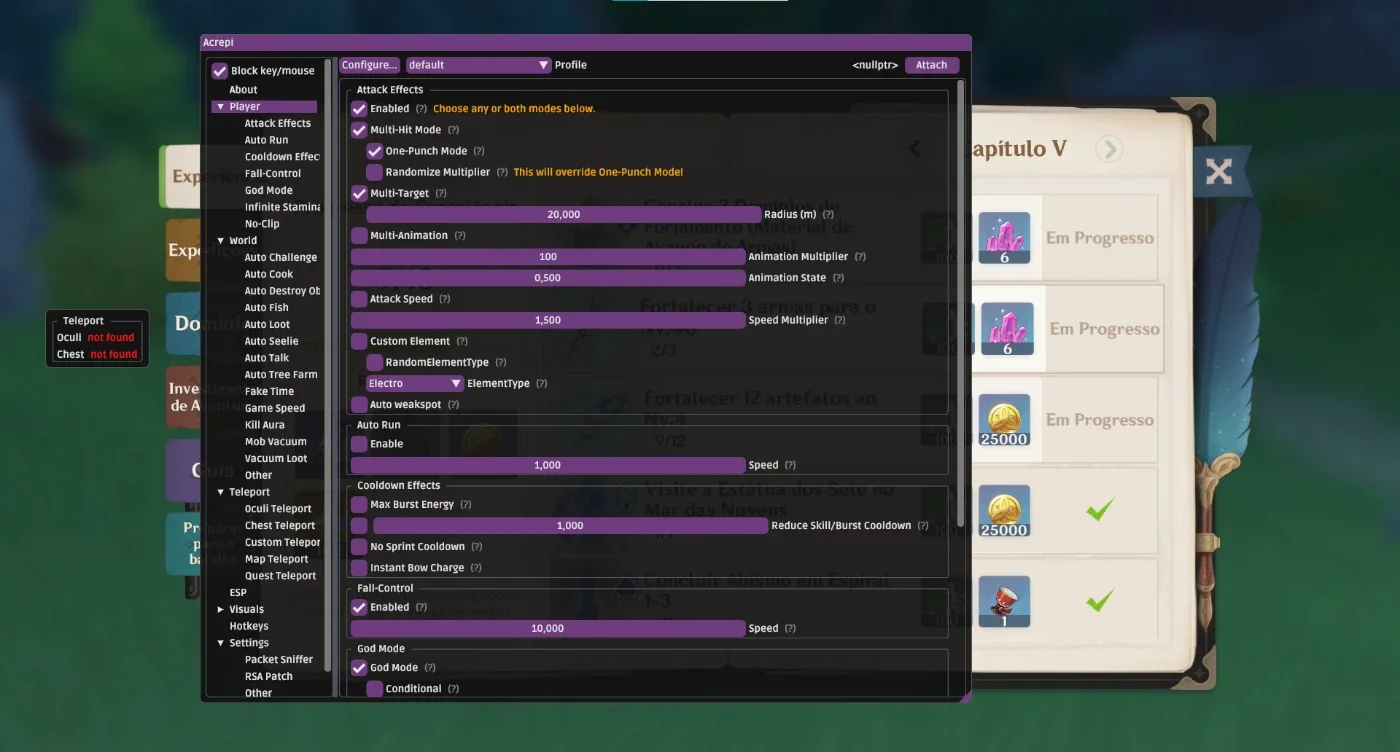Click help marker beside Radius (m)

click(828, 214)
